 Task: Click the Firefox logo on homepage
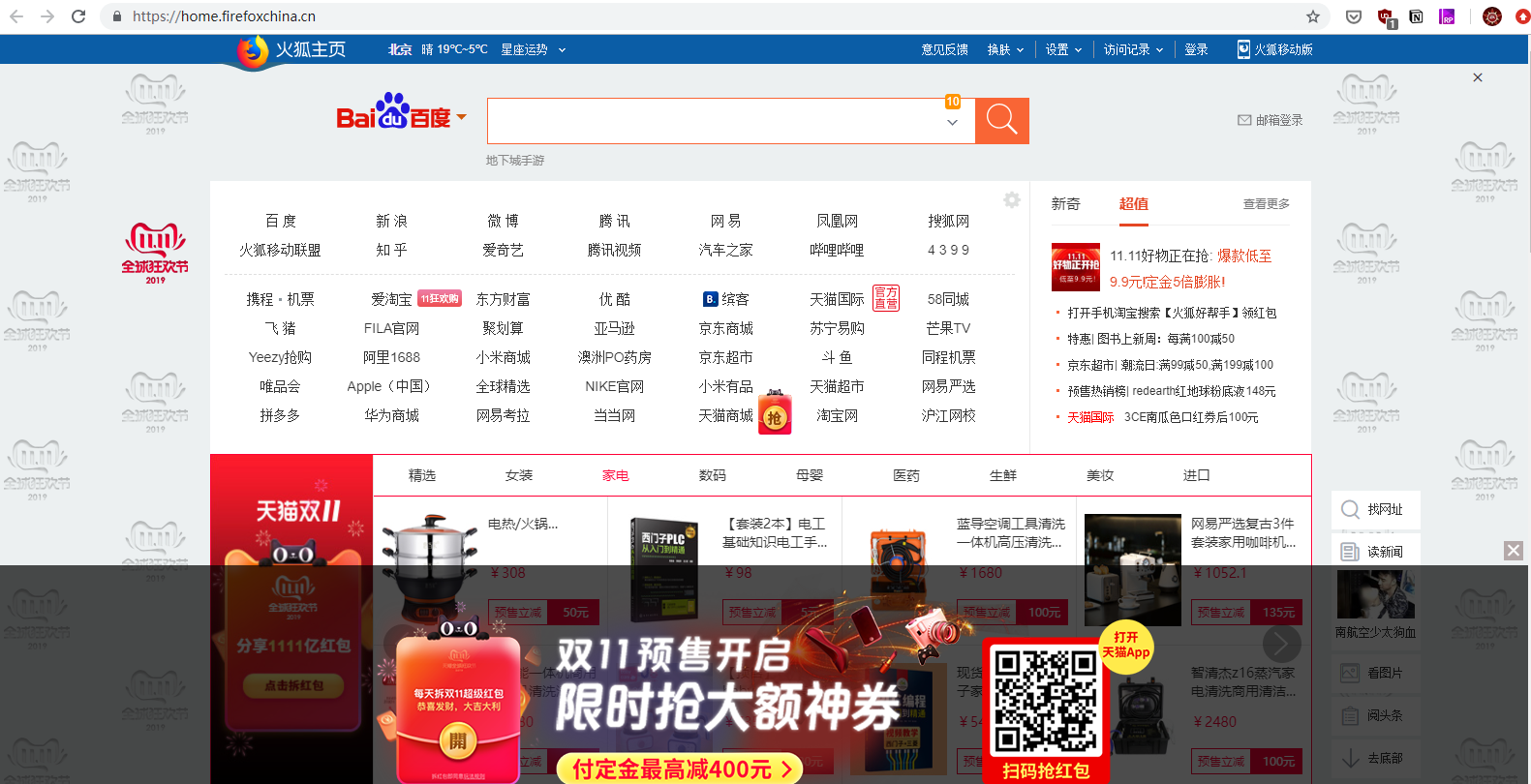coord(253,50)
